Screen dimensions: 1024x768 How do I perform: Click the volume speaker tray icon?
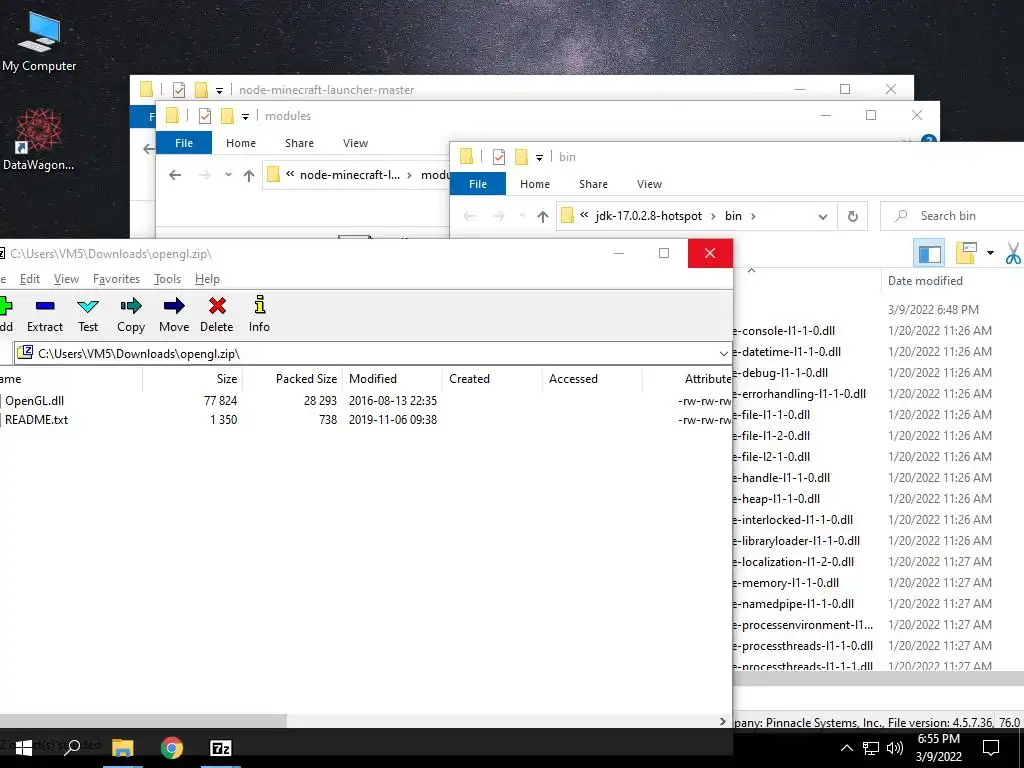[895, 748]
